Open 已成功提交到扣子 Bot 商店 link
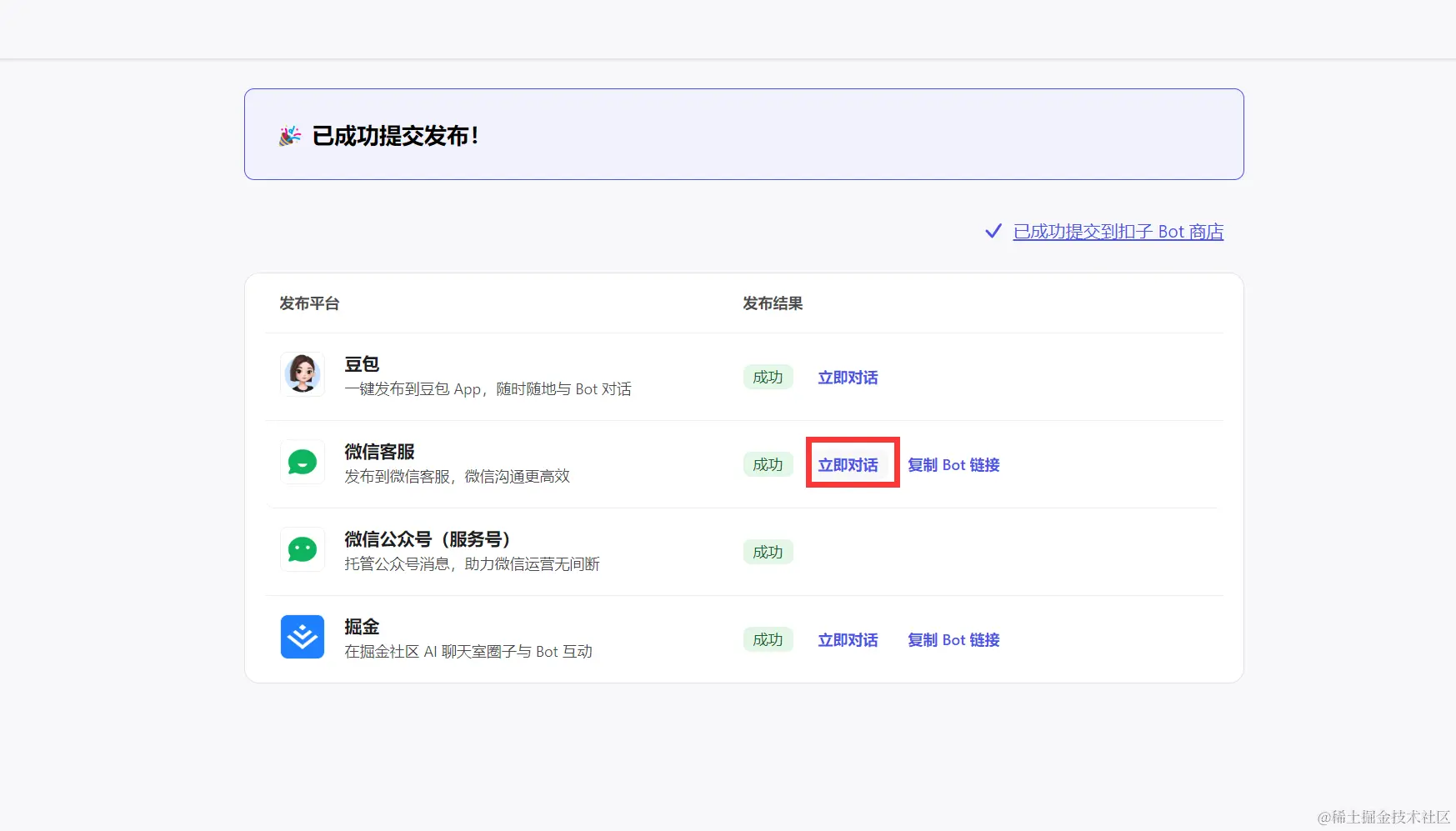This screenshot has height=831, width=1456. click(x=1118, y=232)
